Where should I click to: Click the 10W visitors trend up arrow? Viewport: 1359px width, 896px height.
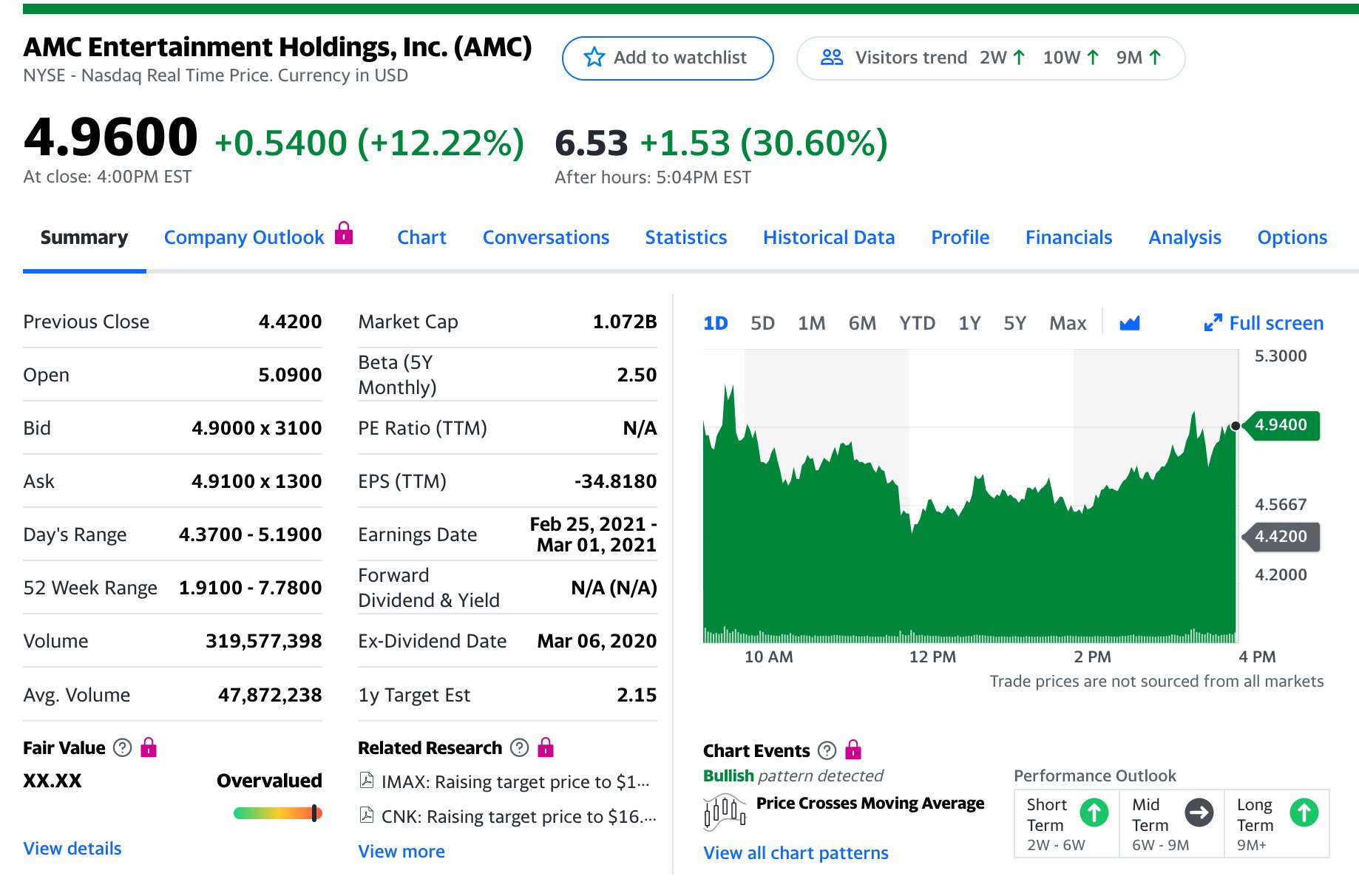(1093, 58)
